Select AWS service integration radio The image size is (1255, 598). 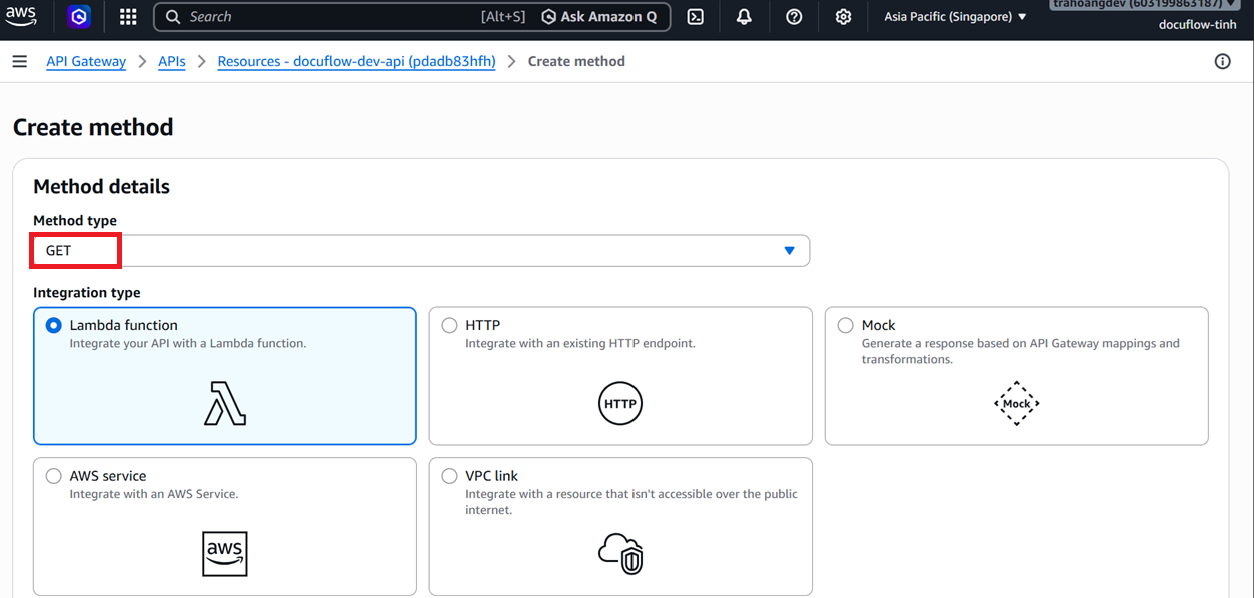(x=54, y=476)
